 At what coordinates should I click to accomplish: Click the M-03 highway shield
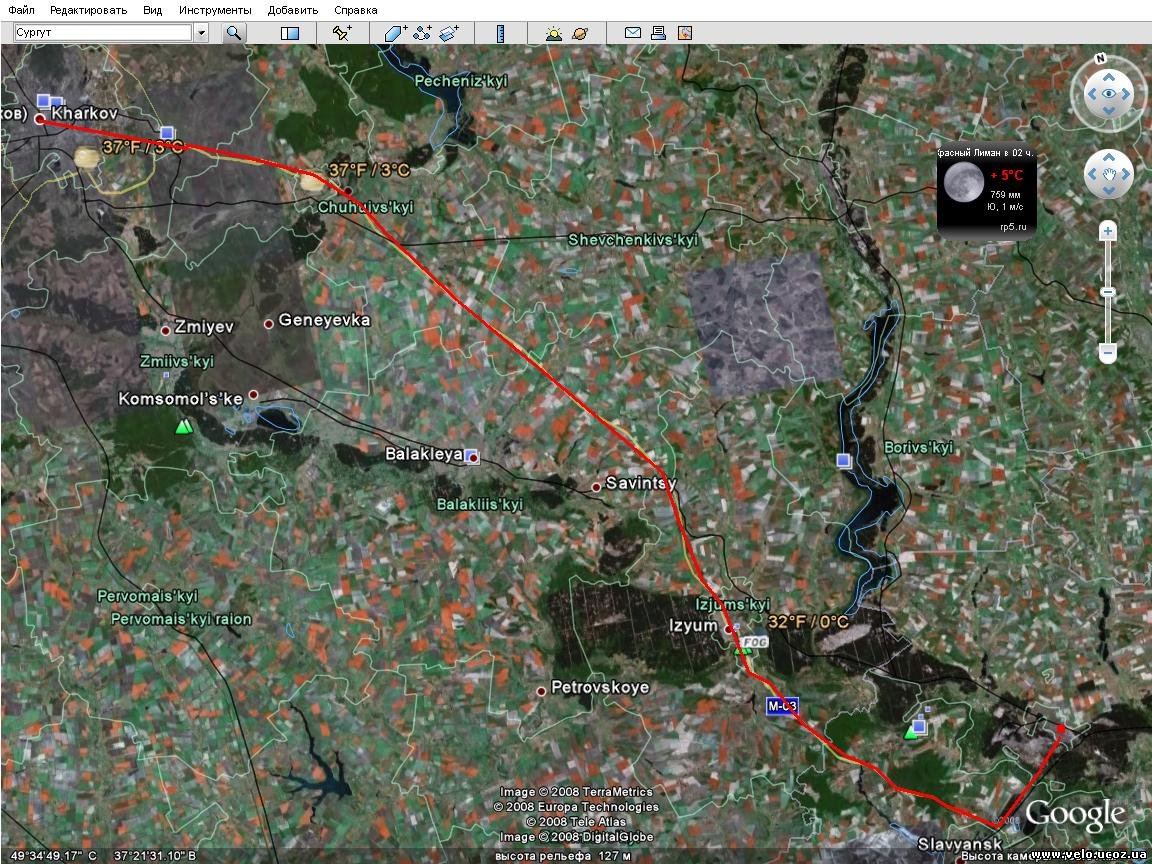point(782,706)
